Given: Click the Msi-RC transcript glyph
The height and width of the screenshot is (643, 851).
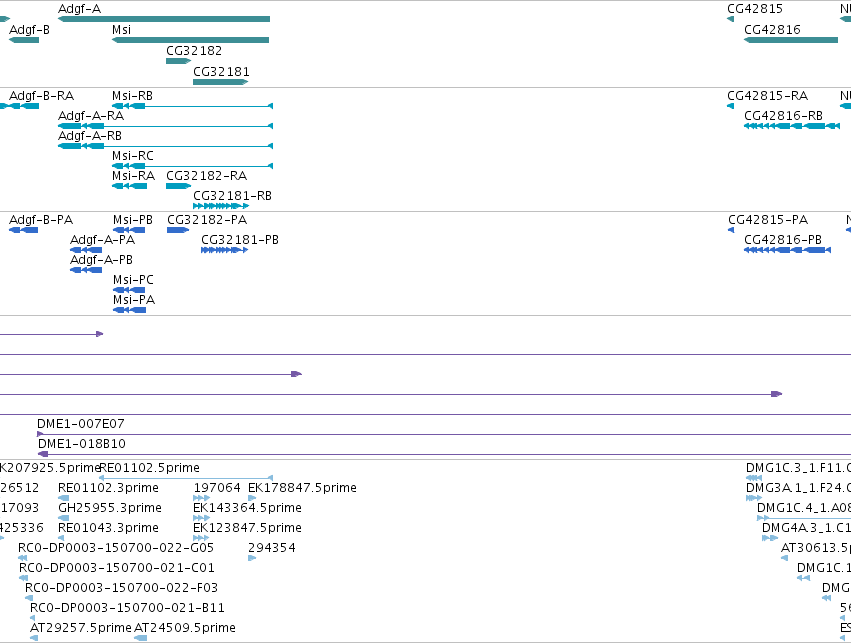Looking at the screenshot, I should pos(192,166).
